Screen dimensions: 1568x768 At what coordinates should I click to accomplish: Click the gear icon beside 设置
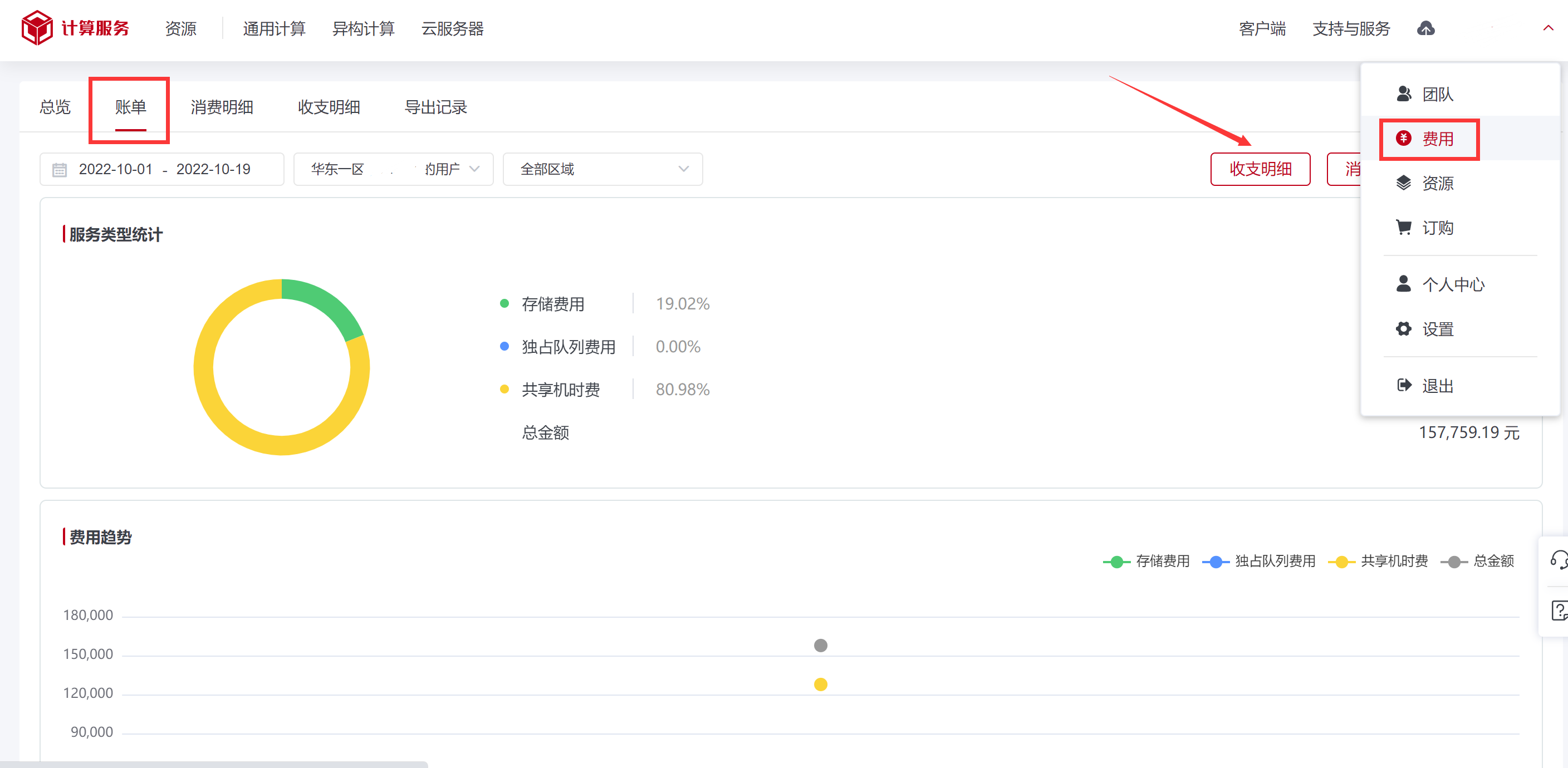coord(1404,328)
